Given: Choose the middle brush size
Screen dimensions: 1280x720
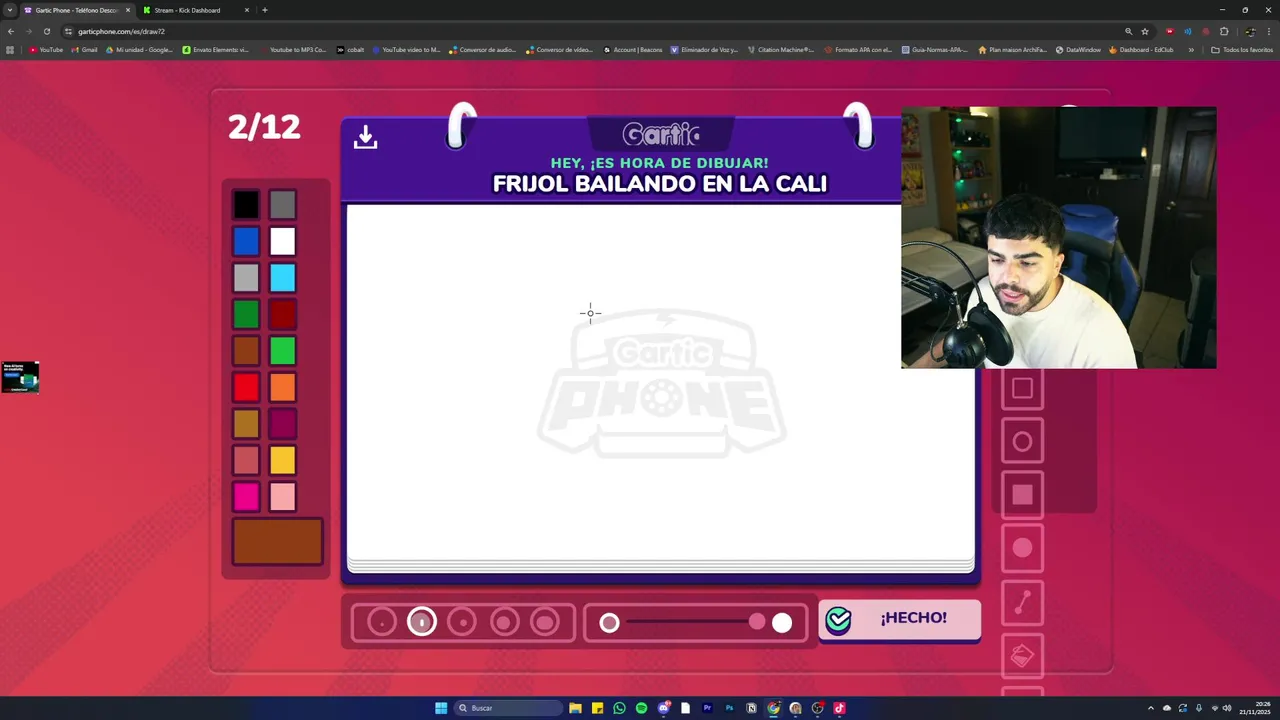Looking at the screenshot, I should (x=462, y=622).
